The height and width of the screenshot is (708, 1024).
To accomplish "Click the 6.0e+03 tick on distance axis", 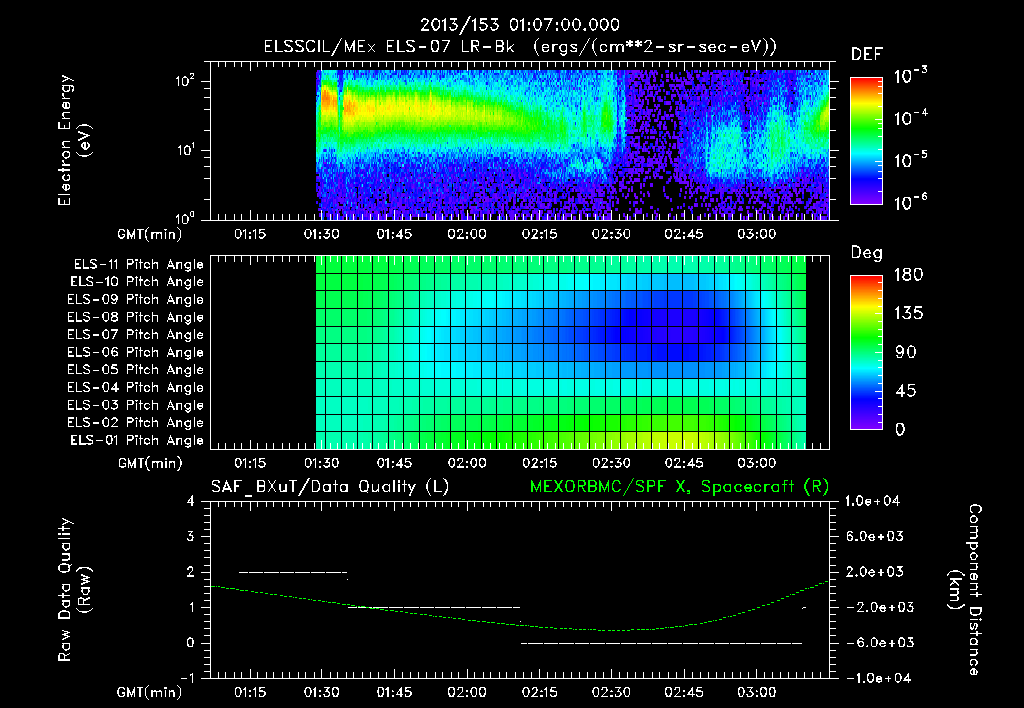I will (x=875, y=537).
